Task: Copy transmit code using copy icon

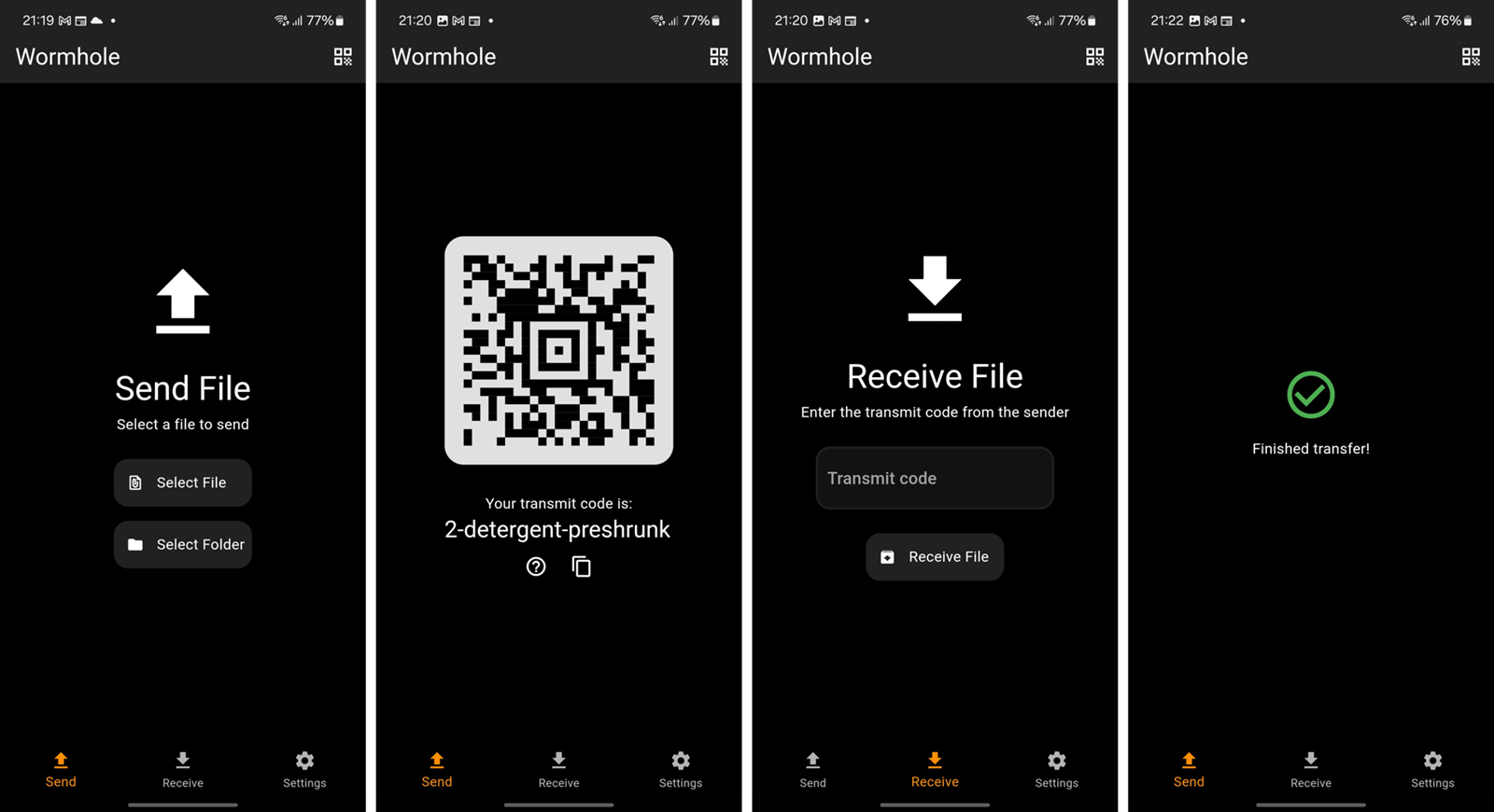Action: point(581,567)
